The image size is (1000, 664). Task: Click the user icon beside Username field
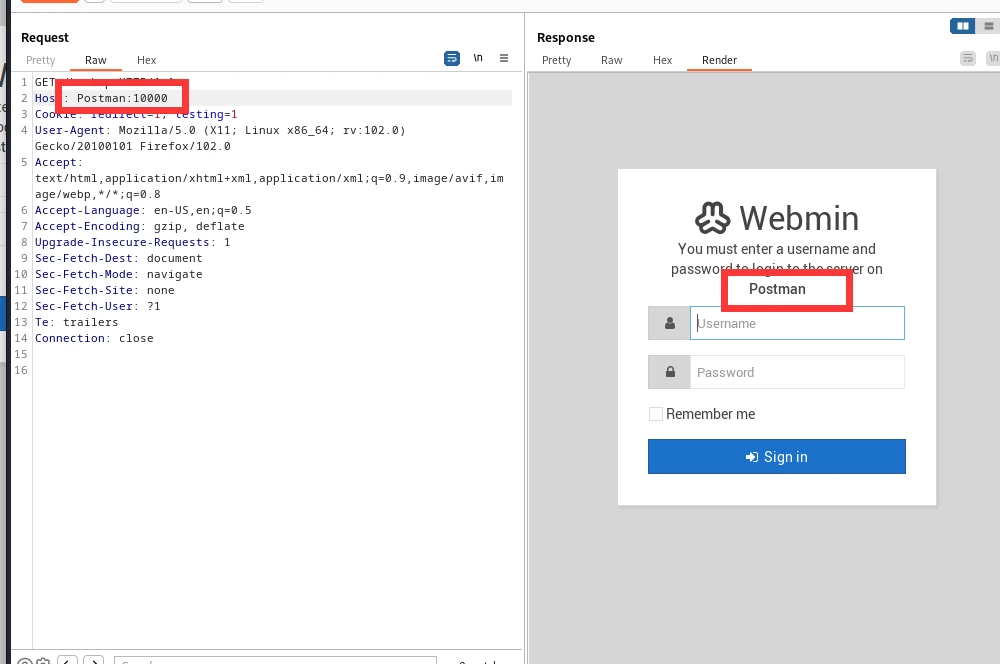pyautogui.click(x=669, y=323)
